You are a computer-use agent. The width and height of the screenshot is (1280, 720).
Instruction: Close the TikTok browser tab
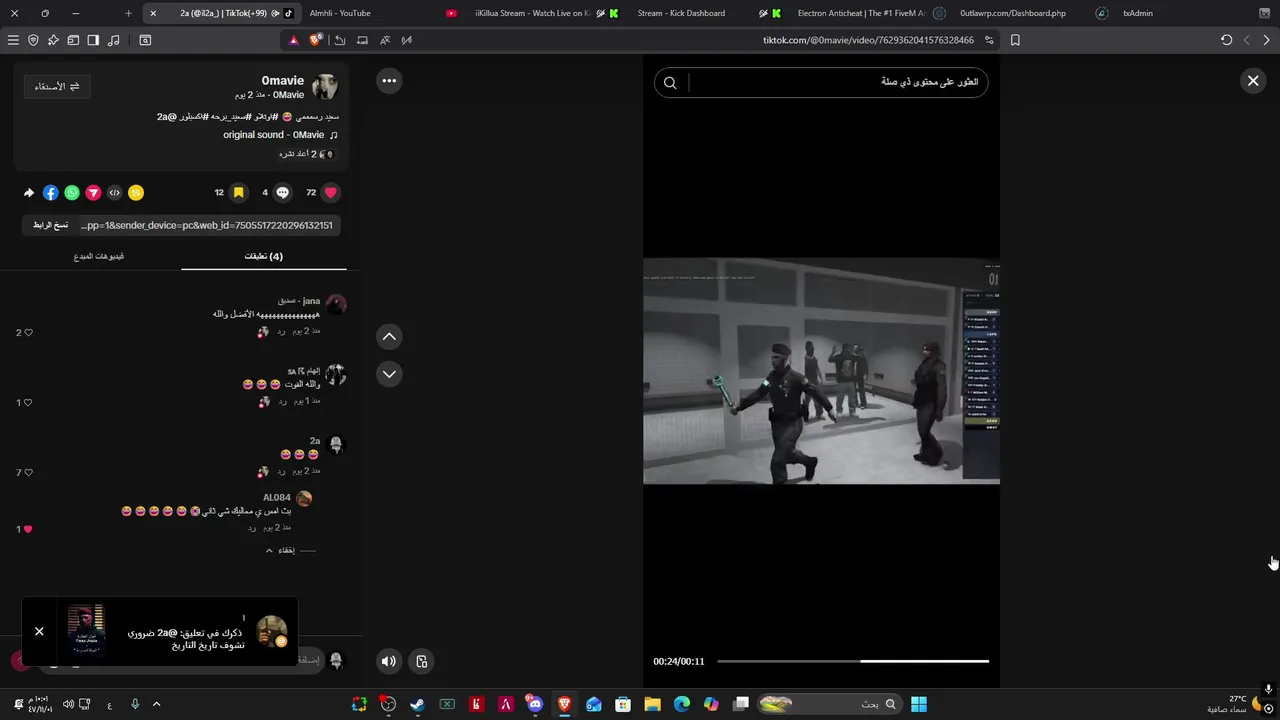153,13
